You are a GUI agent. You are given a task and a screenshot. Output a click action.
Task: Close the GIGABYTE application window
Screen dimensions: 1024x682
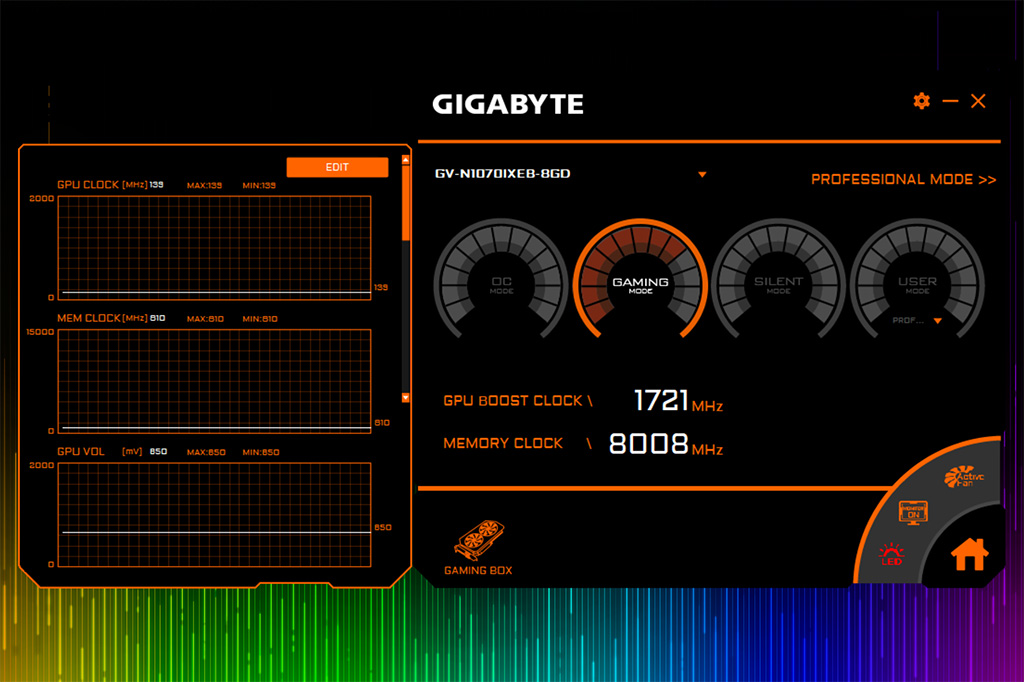tap(978, 101)
